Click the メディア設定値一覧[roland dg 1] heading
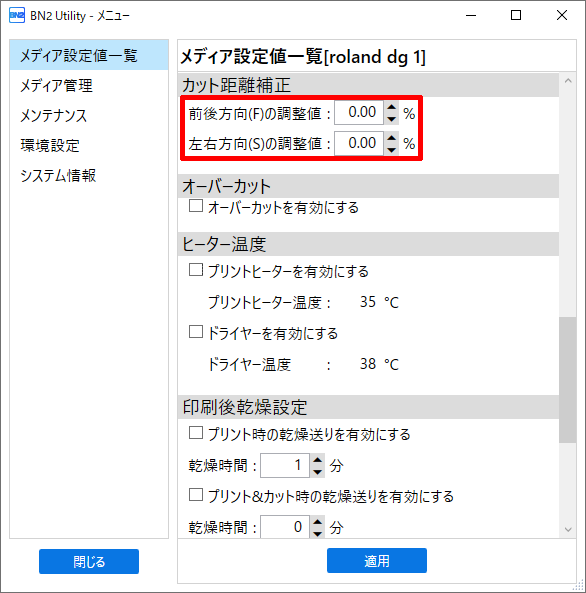586x593 pixels. [303, 57]
